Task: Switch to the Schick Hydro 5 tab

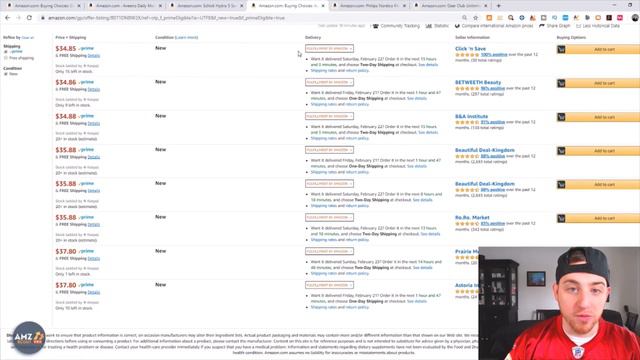Action: pos(206,6)
